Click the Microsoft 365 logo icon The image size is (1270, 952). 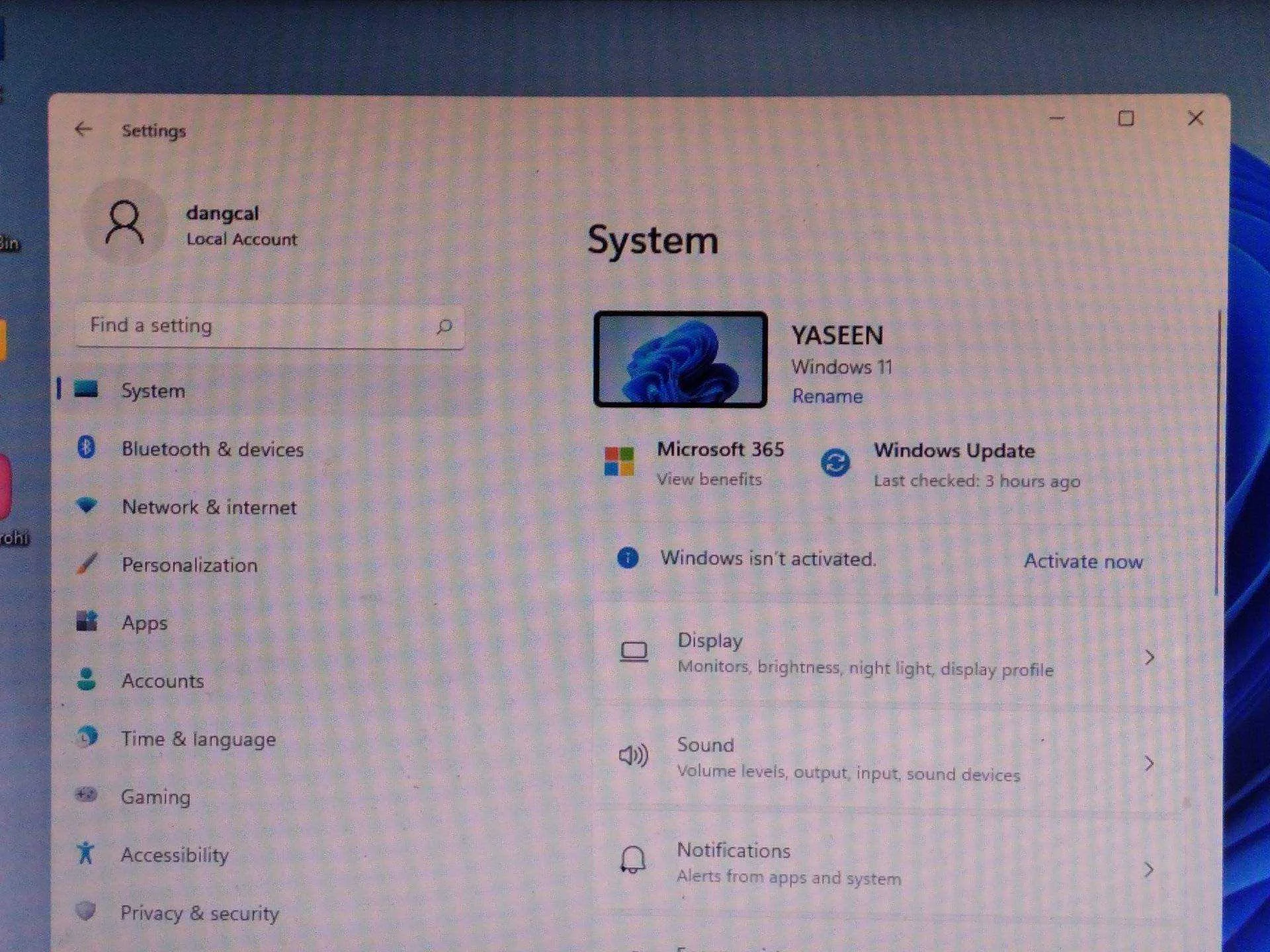(x=619, y=461)
